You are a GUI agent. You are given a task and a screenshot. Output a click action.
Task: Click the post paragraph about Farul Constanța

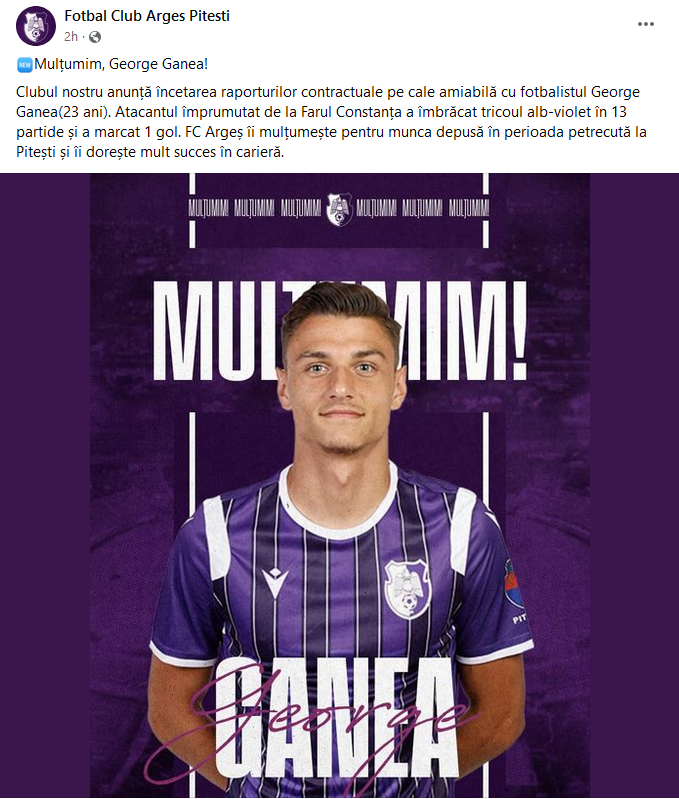331,122
